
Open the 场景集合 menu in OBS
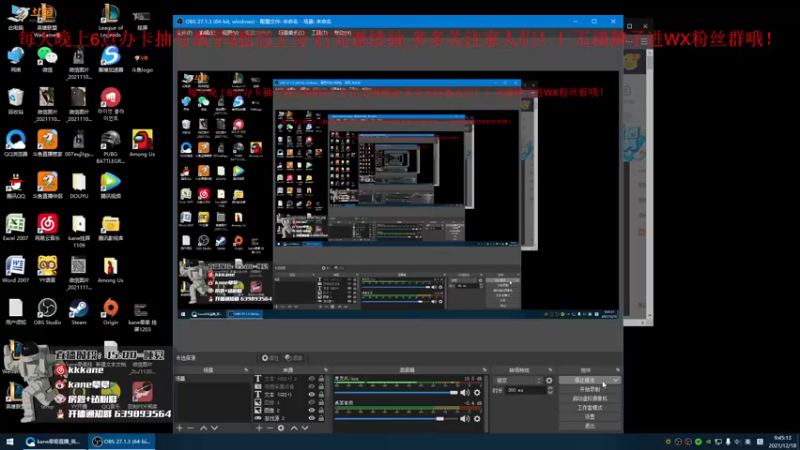[x=291, y=33]
